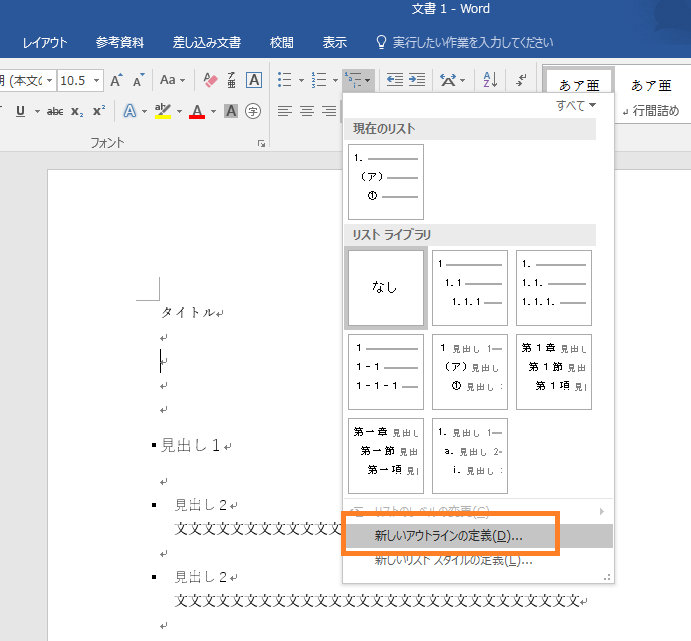Choose 1, 1.1, 1.1.1 list style
The height and width of the screenshot is (641, 691).
[x=470, y=288]
